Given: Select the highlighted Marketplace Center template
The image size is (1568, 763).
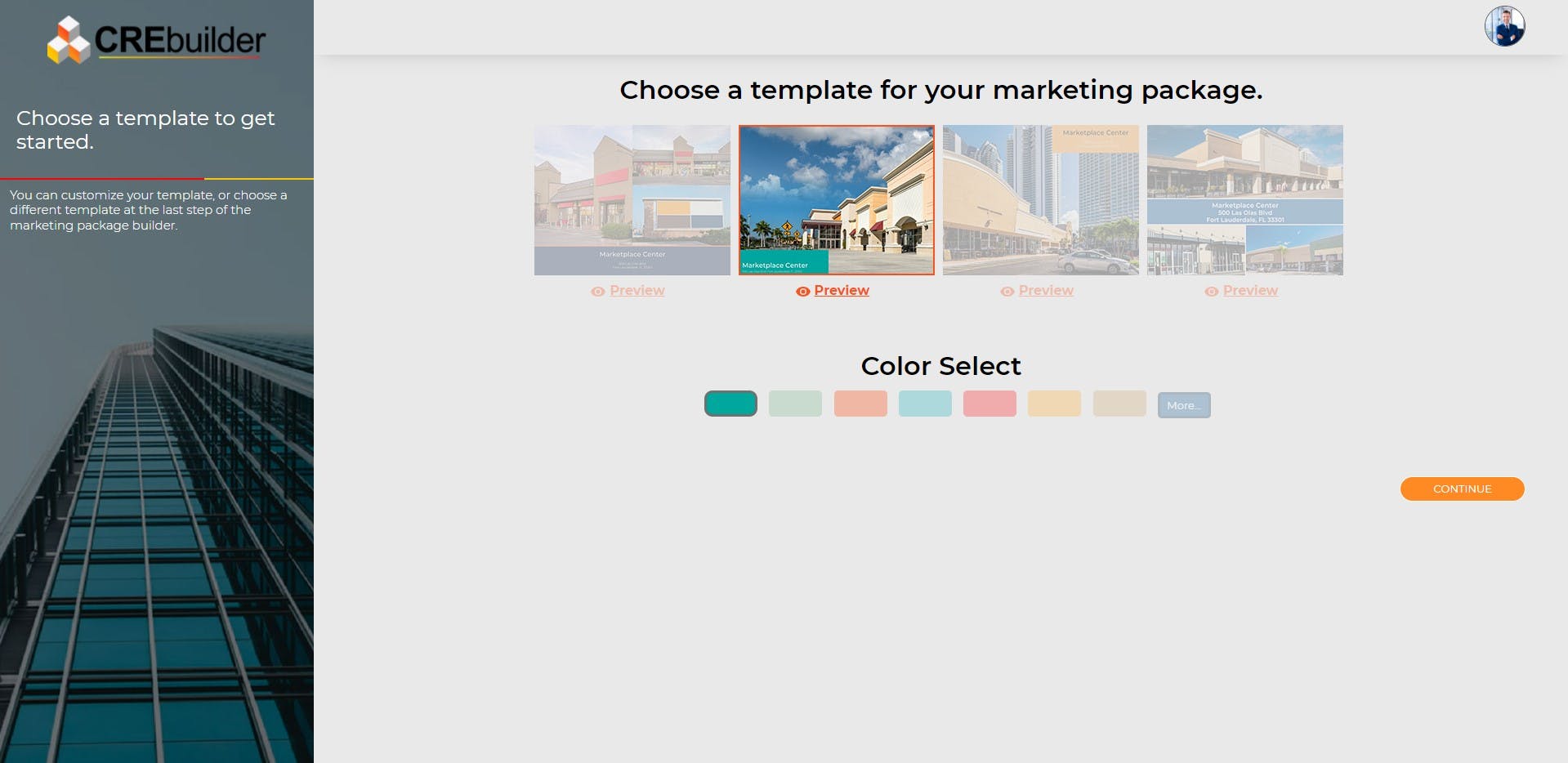Looking at the screenshot, I should point(836,200).
